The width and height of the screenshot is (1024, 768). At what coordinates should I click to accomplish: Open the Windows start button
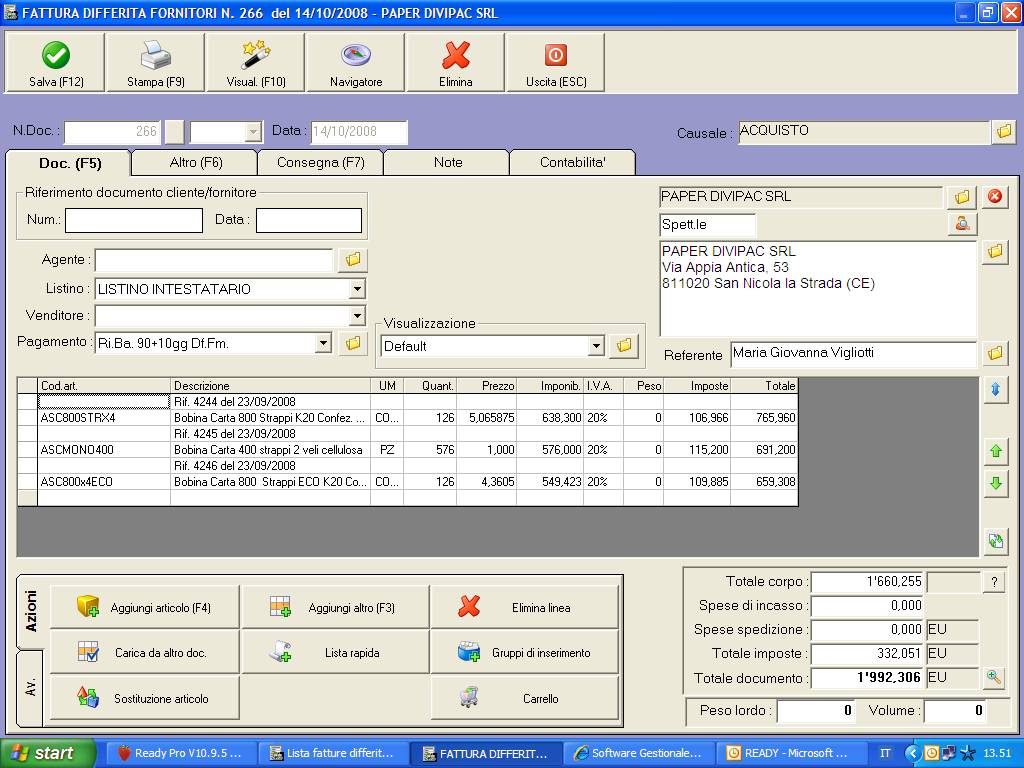(48, 753)
